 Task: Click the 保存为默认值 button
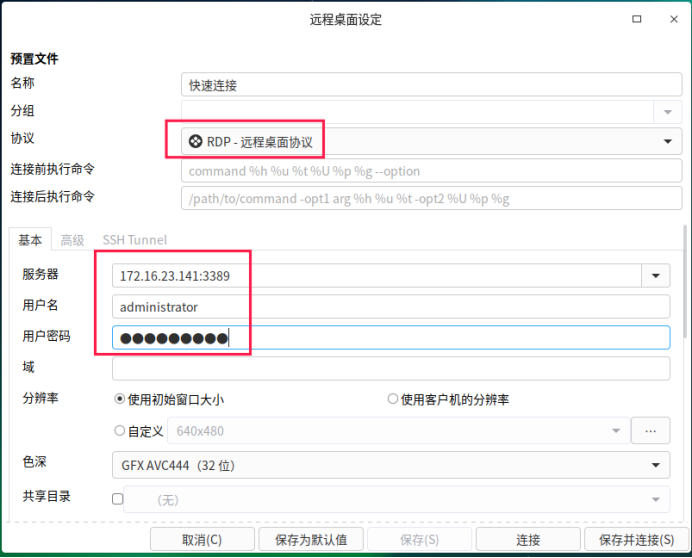(311, 539)
